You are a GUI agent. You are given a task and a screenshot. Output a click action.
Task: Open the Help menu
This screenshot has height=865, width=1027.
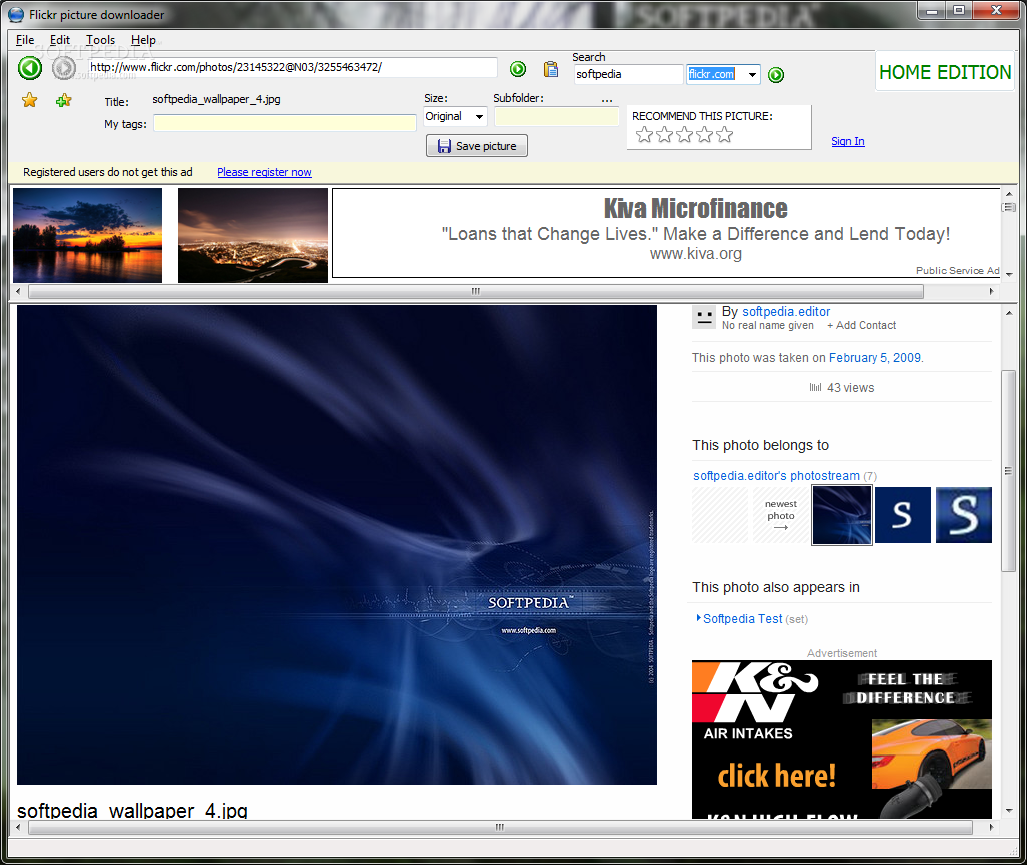click(143, 40)
